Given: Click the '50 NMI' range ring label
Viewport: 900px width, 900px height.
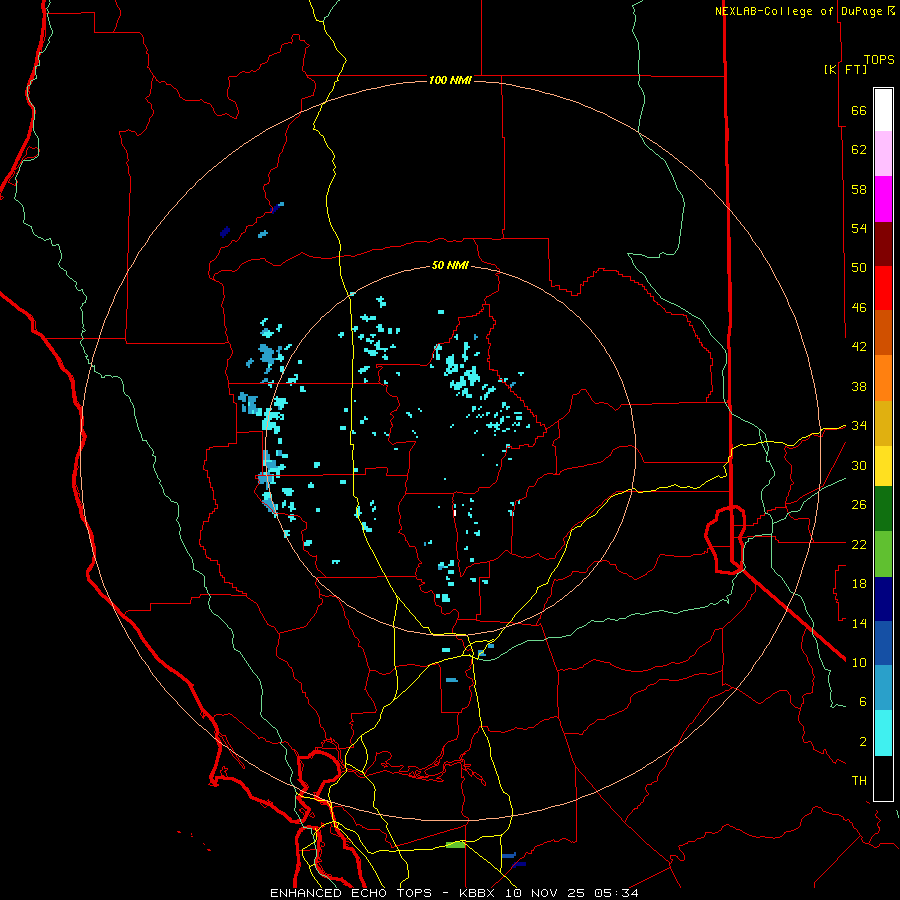Looking at the screenshot, I should point(450,266).
